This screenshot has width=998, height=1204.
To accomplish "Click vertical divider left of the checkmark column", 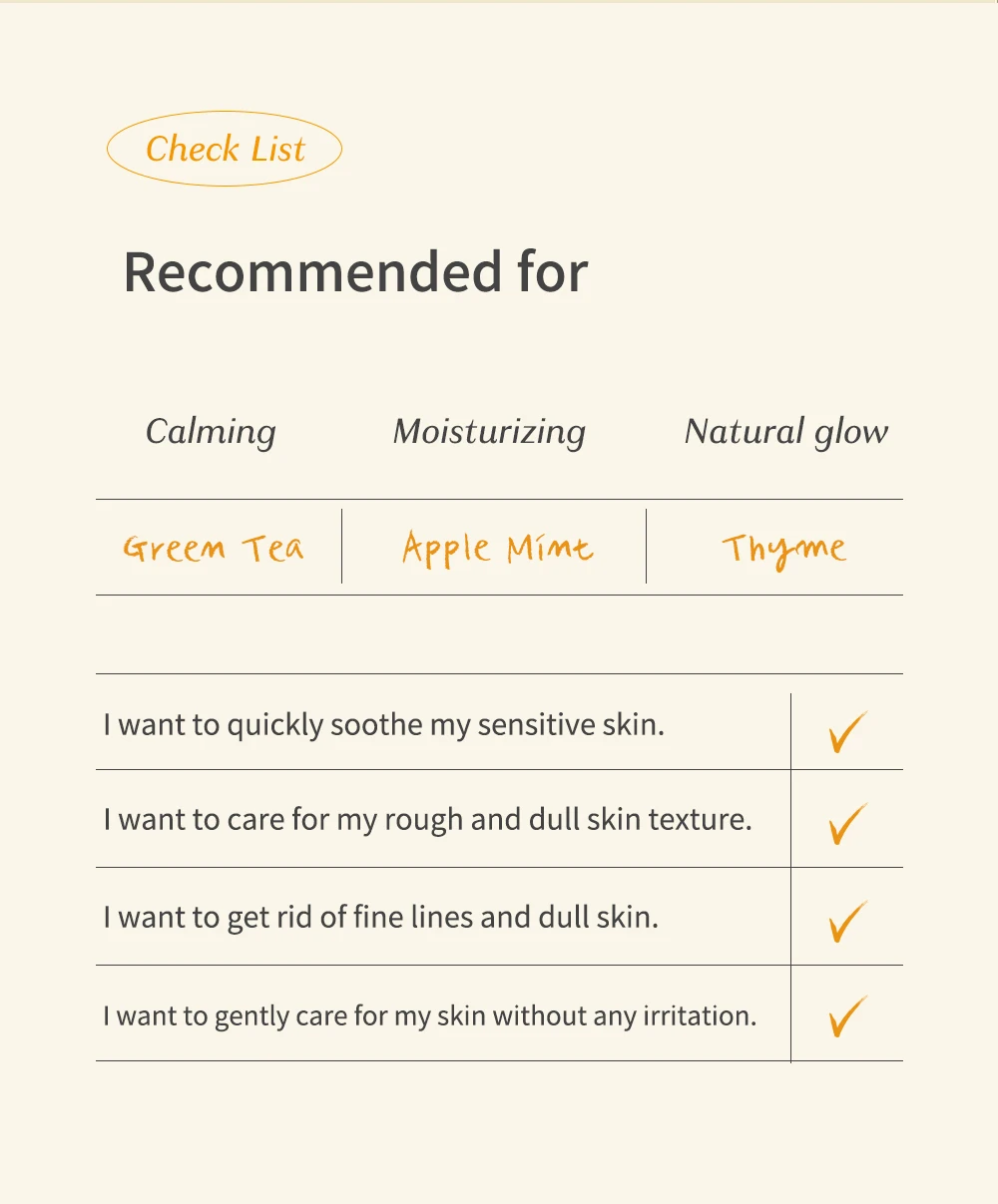I will [790, 868].
